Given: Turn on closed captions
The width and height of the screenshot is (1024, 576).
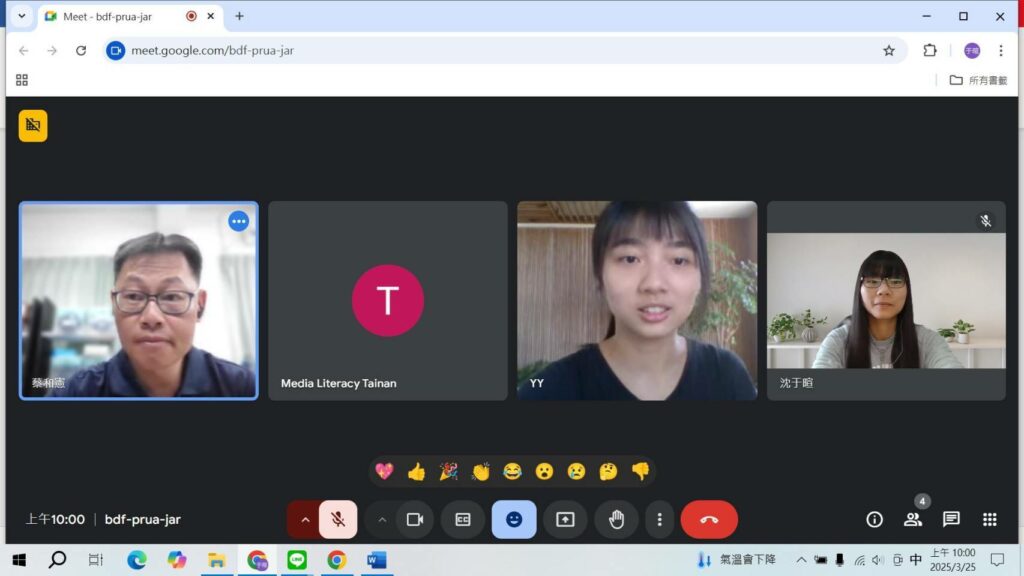Looking at the screenshot, I should [463, 520].
